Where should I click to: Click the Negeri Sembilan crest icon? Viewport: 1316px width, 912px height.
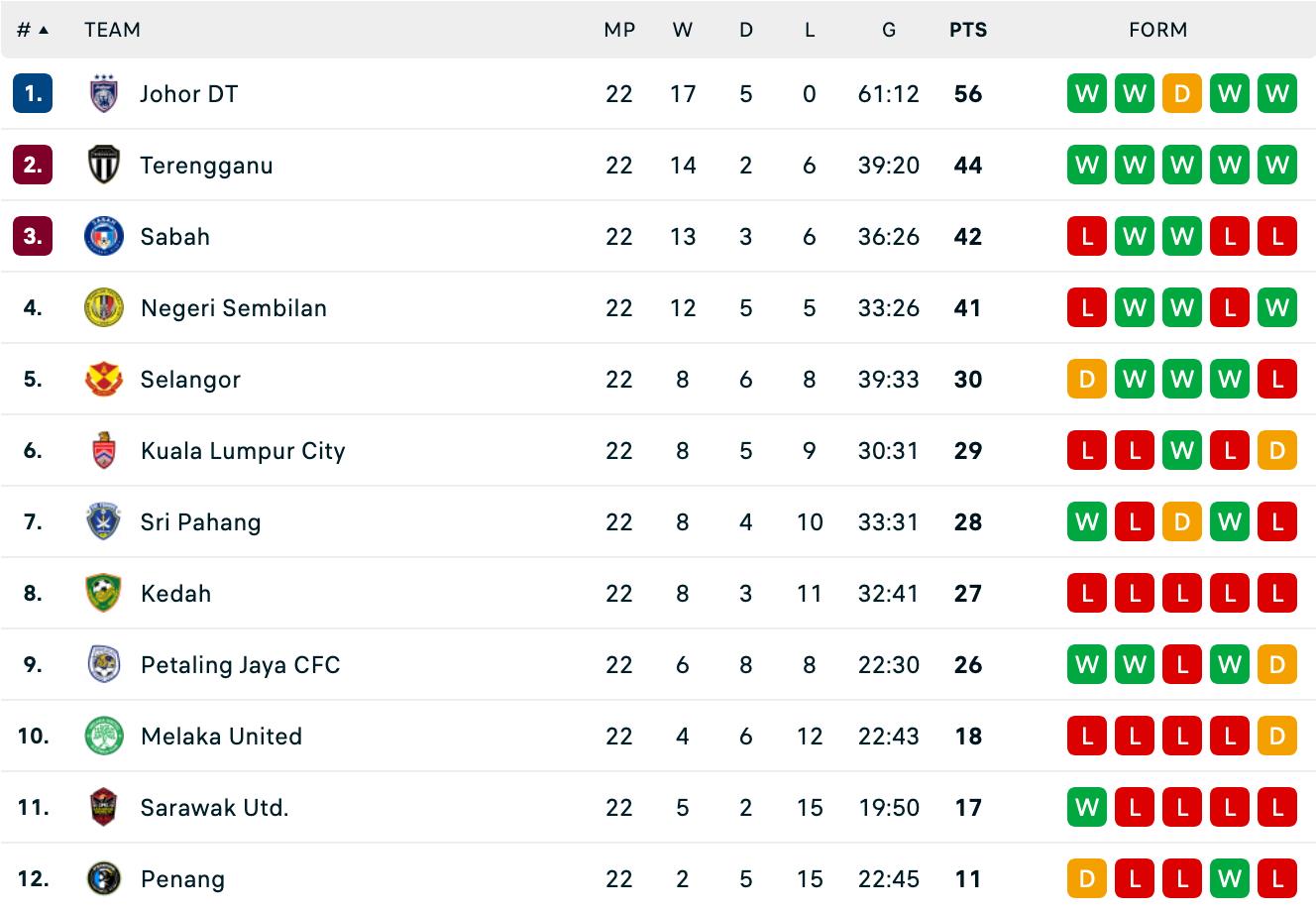(103, 308)
